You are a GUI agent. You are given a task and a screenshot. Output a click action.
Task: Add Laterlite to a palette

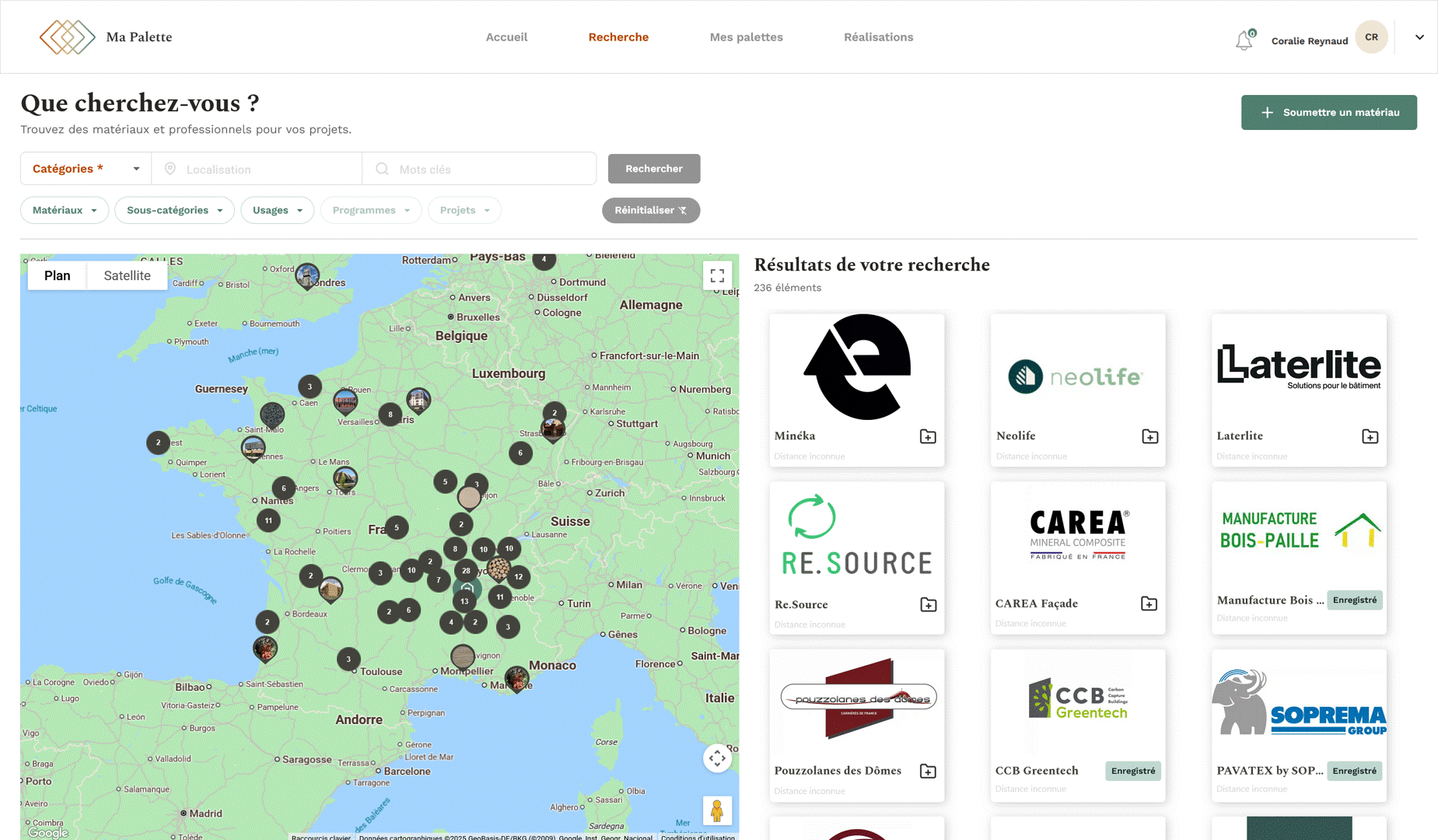1370,436
